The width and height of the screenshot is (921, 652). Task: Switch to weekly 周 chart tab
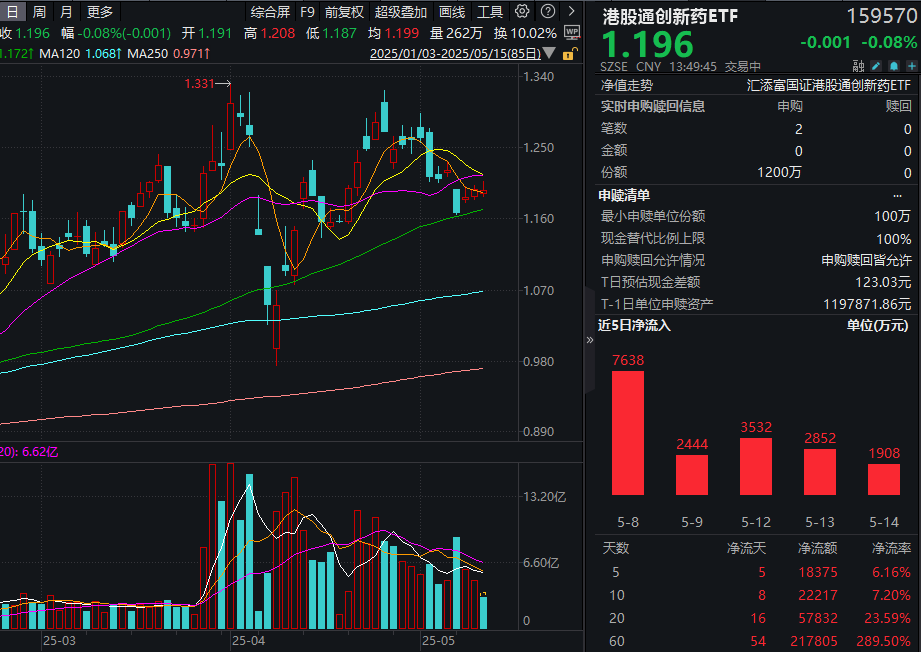[38, 12]
